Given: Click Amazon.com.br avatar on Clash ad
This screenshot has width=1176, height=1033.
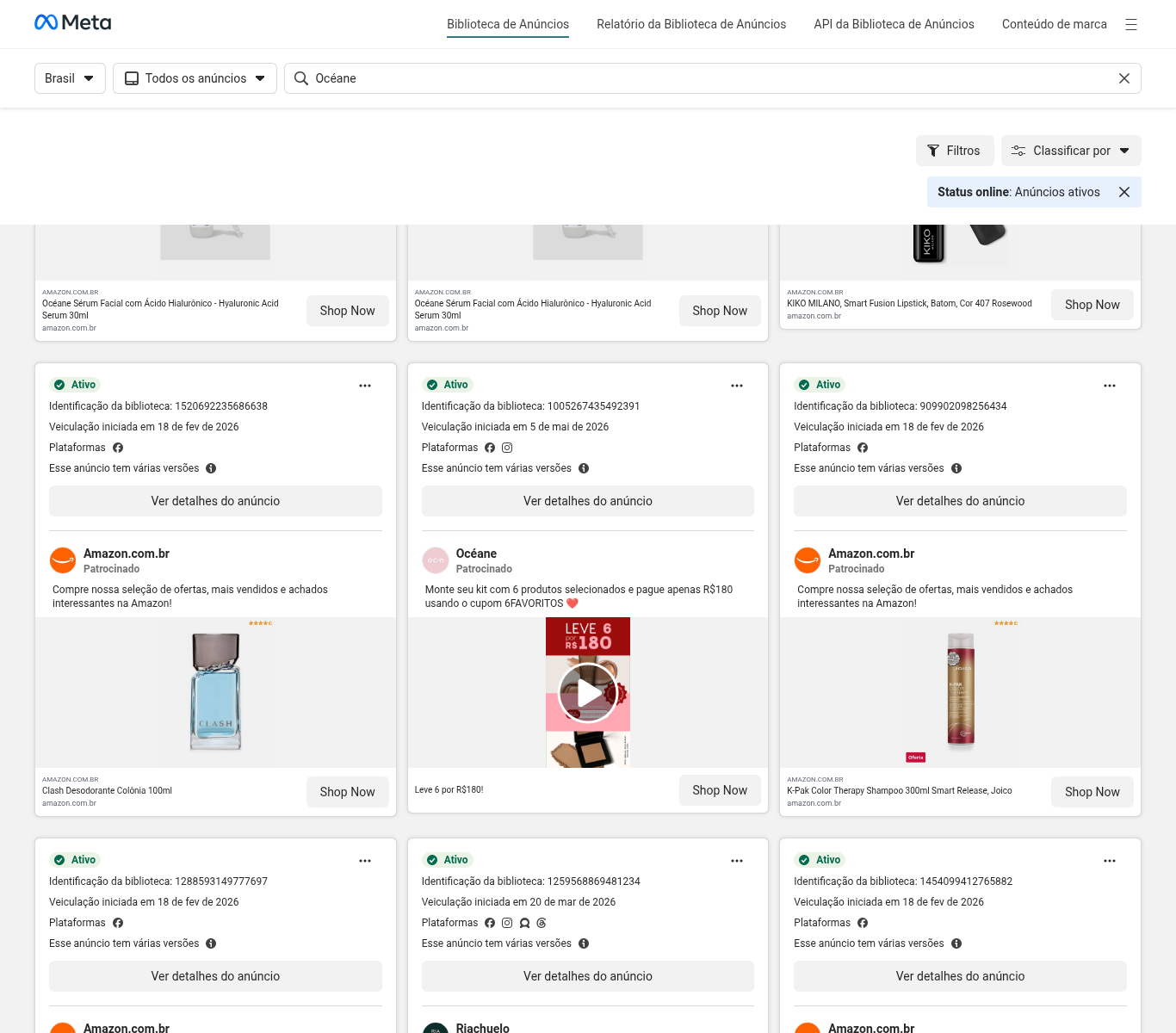Looking at the screenshot, I should pyautogui.click(x=63, y=560).
